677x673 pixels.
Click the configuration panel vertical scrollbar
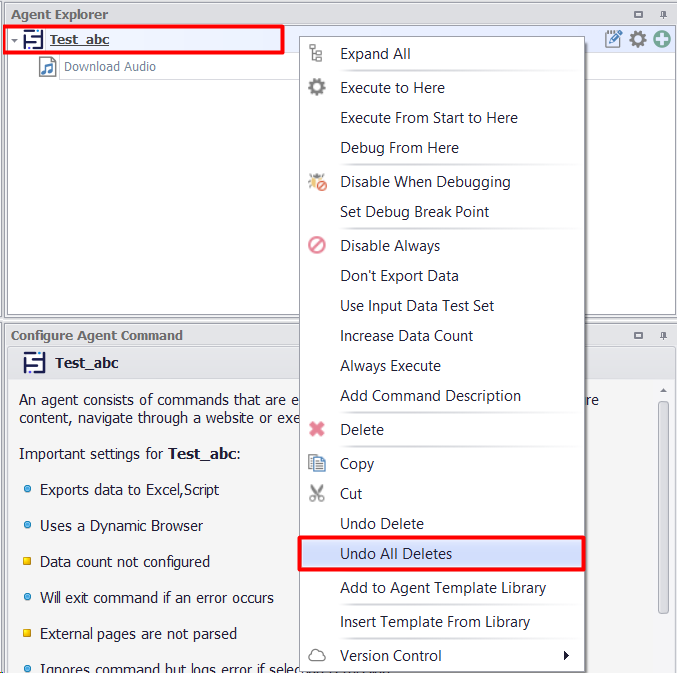coord(663,510)
